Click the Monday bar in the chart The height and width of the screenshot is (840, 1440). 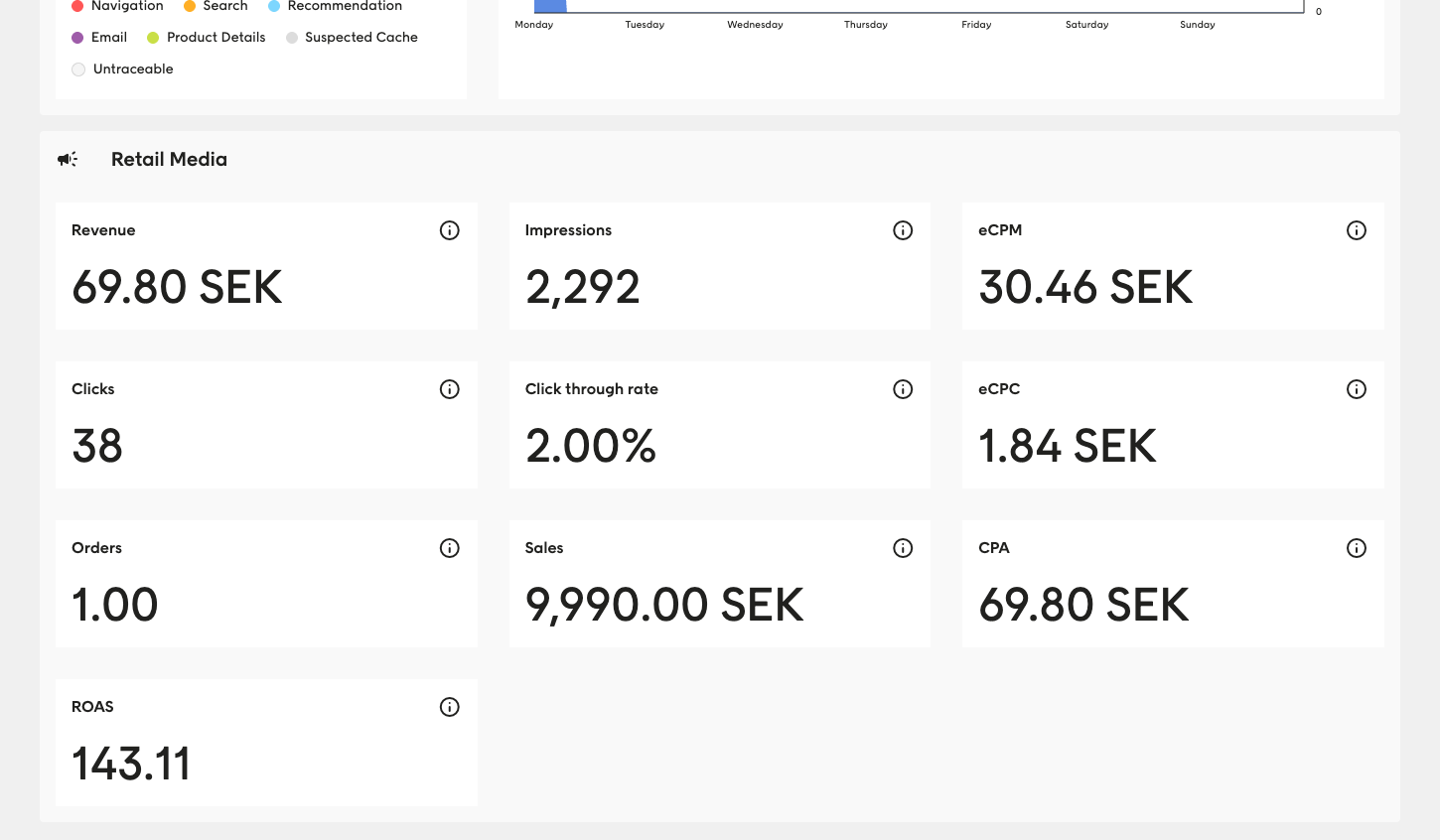[x=551, y=6]
